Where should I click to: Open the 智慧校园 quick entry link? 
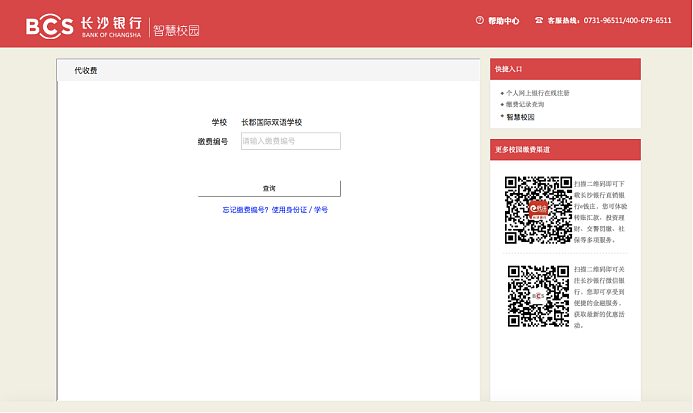coord(520,117)
